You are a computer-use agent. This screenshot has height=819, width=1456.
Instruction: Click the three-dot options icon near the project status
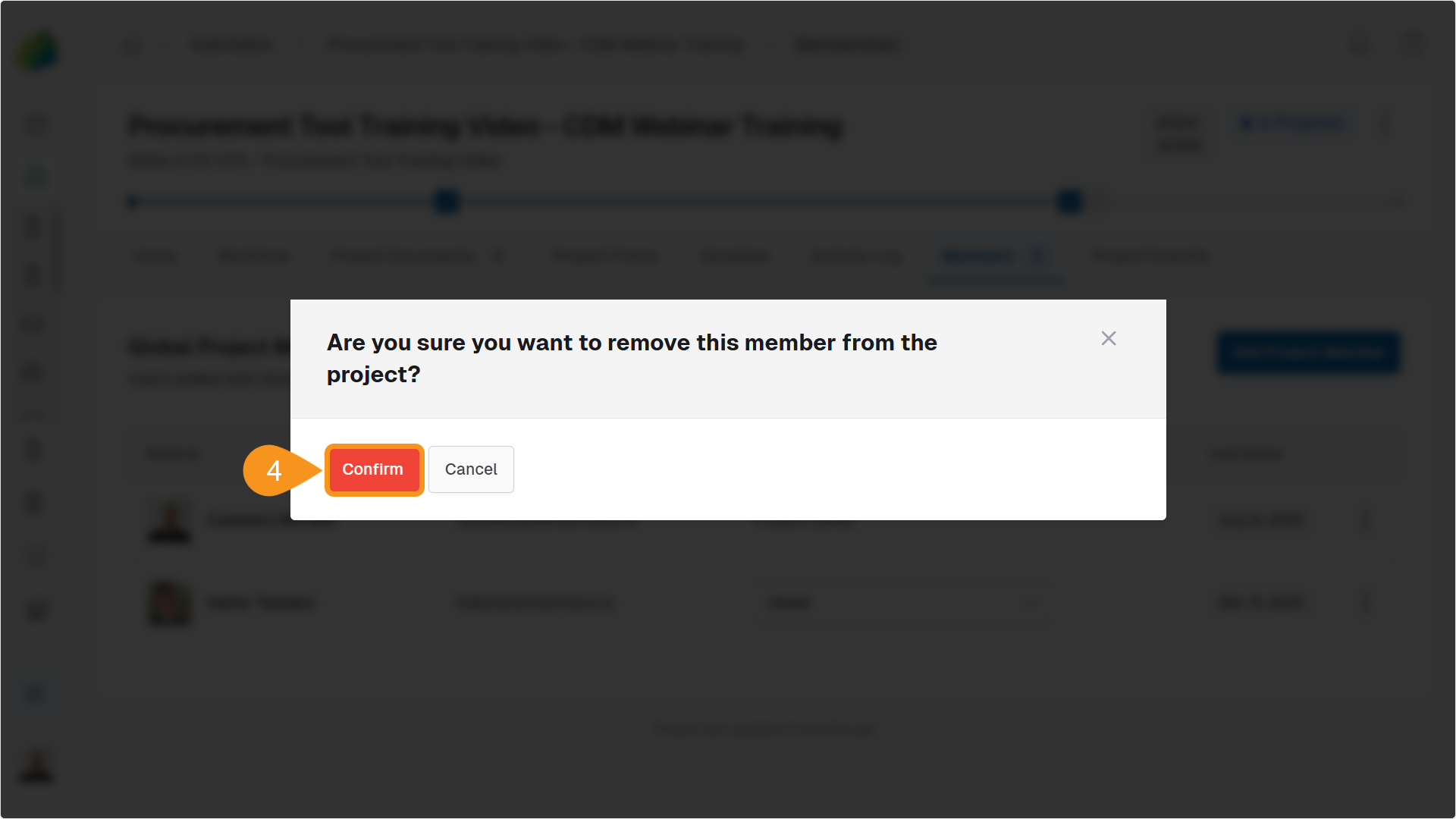click(1384, 124)
